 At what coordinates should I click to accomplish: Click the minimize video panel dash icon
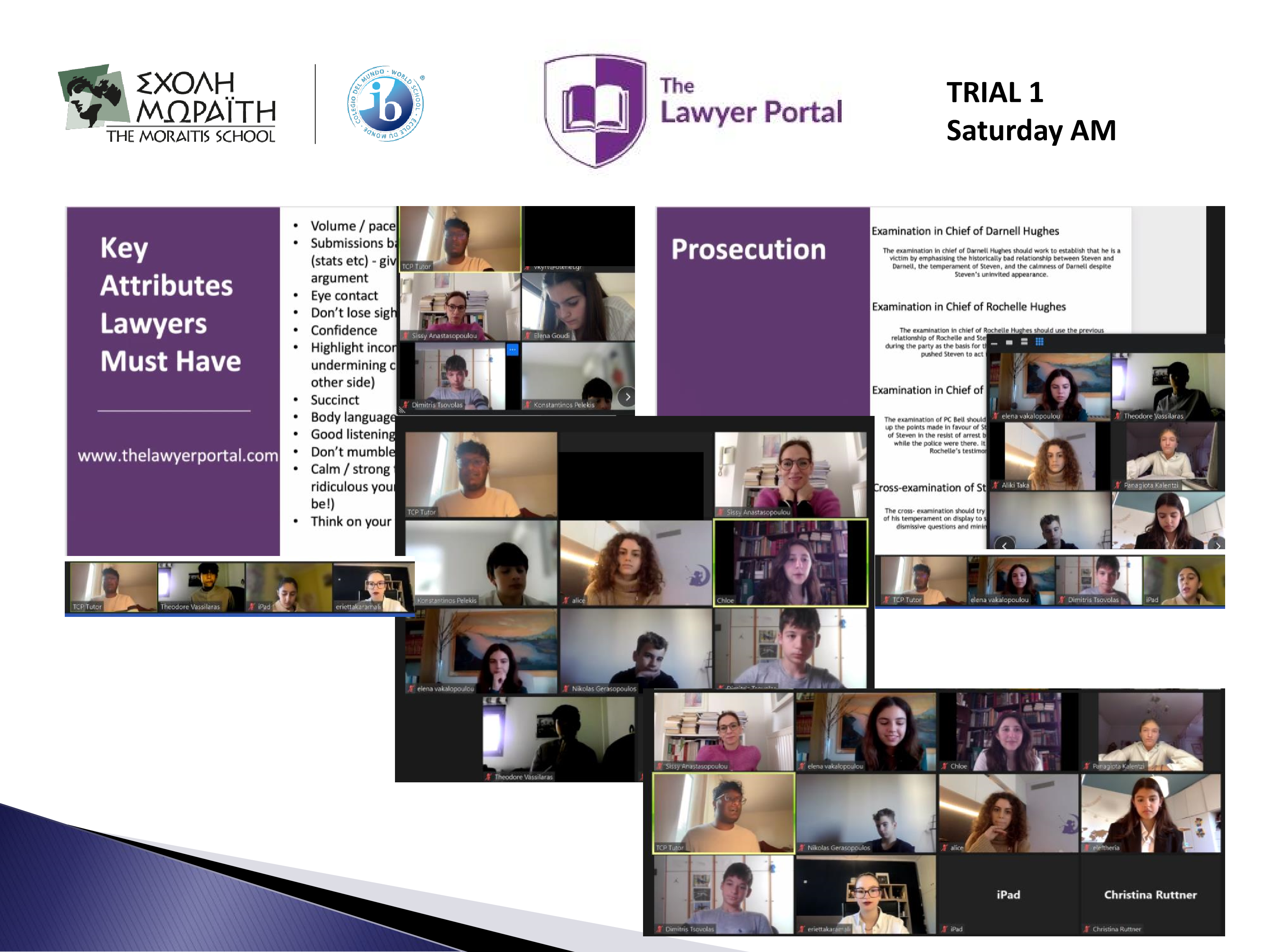[x=995, y=343]
